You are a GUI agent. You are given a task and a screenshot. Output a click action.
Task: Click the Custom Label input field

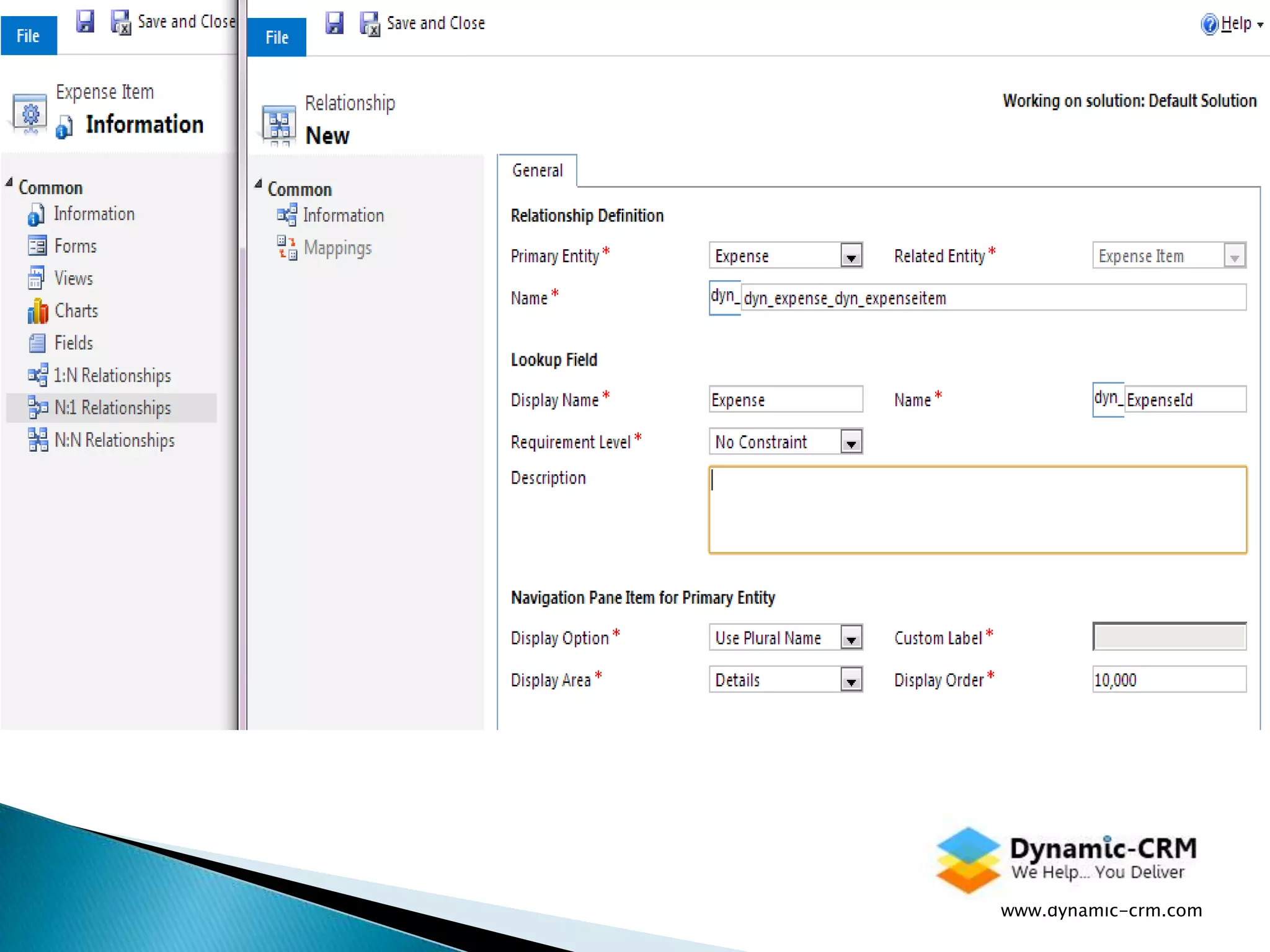pyautogui.click(x=1169, y=637)
